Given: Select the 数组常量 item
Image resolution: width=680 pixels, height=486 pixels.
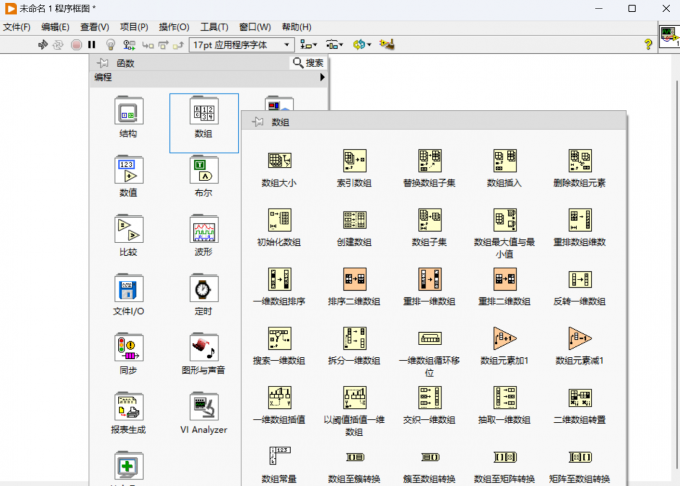Looking at the screenshot, I should tap(279, 456).
